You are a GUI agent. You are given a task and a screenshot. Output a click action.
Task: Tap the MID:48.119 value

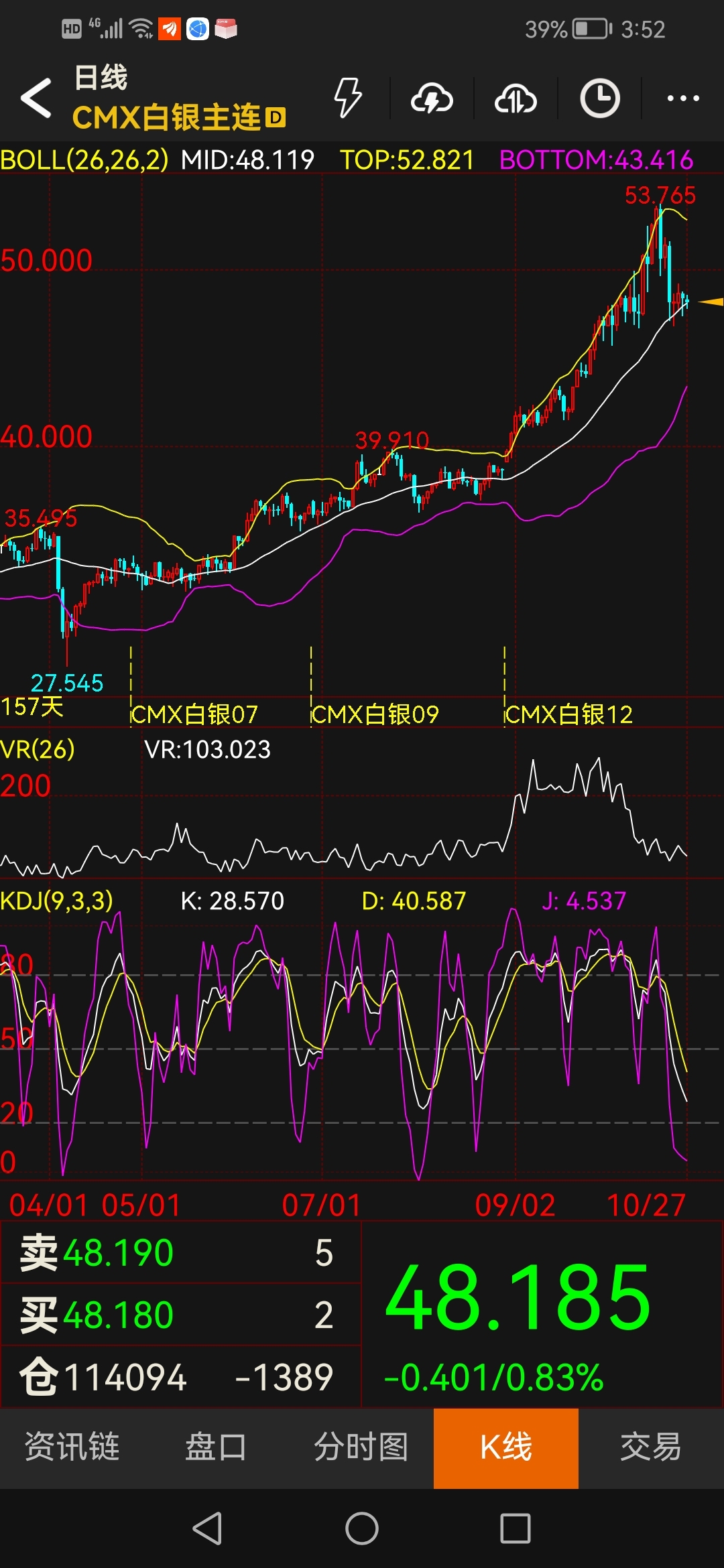[x=247, y=160]
